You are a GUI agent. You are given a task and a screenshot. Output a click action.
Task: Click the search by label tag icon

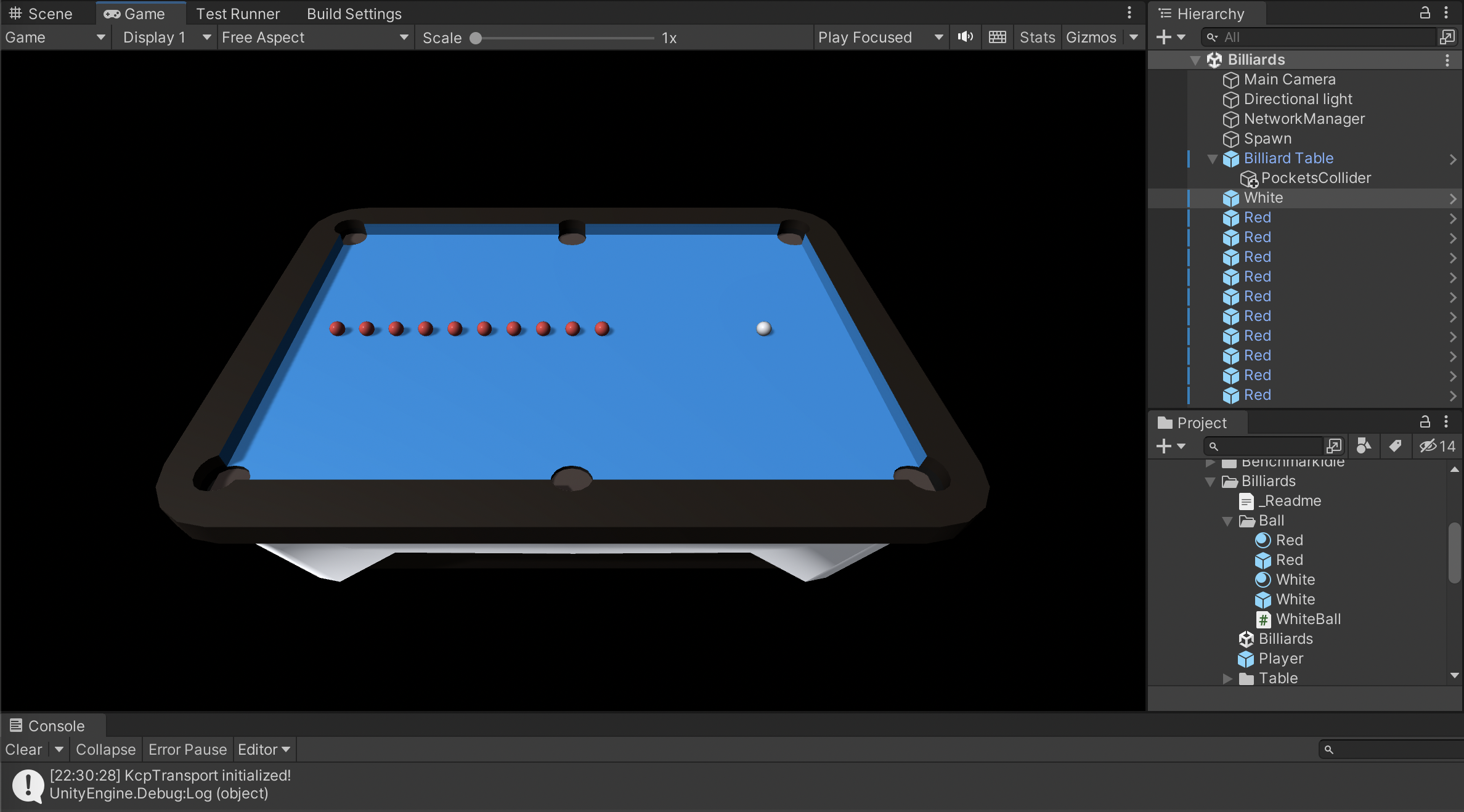click(1395, 446)
